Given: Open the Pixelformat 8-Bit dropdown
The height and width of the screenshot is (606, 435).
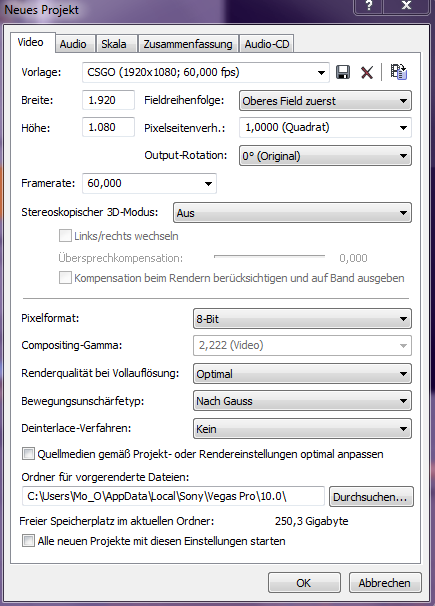Looking at the screenshot, I should [x=302, y=319].
